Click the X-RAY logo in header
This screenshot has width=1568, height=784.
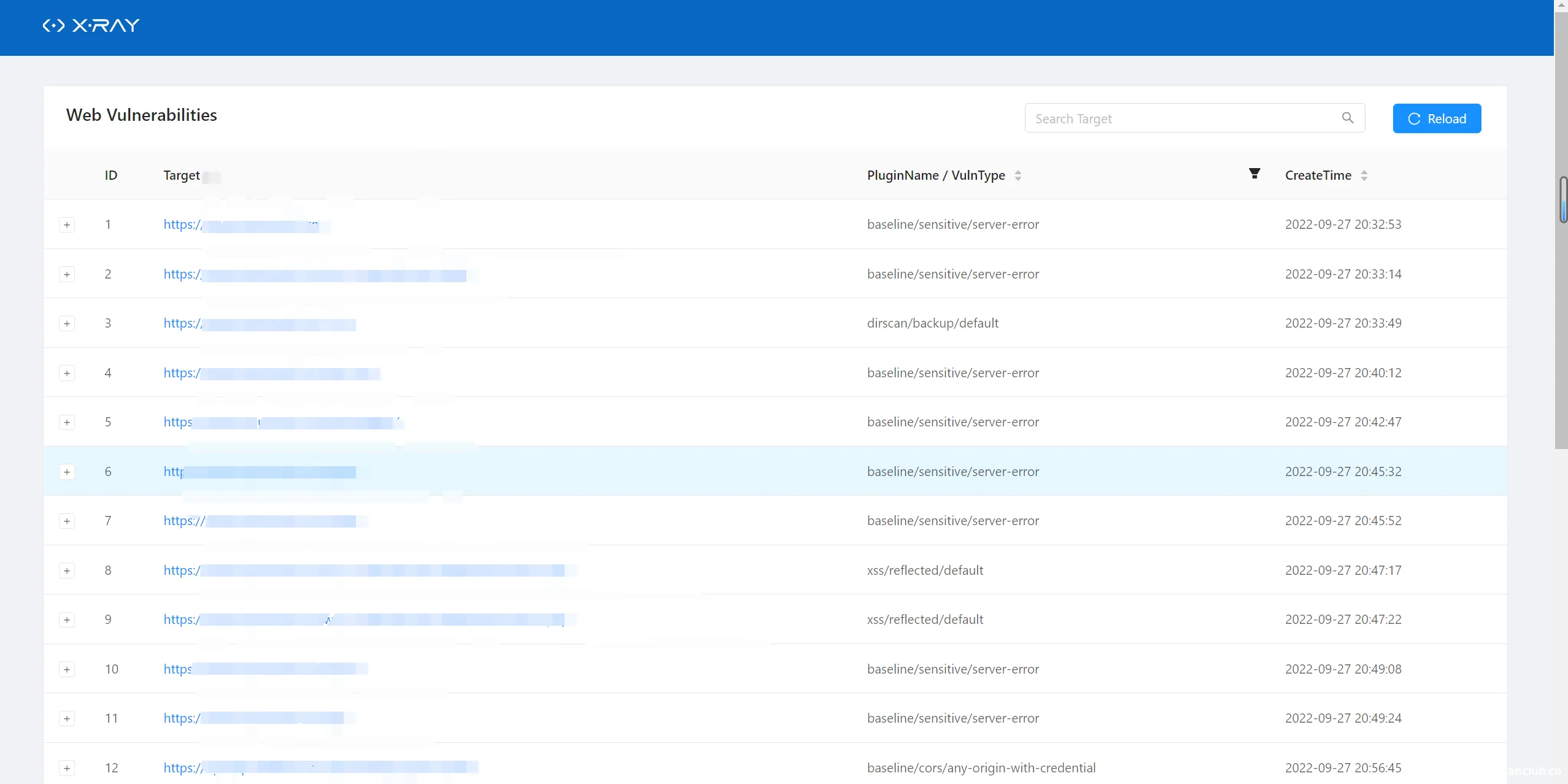[91, 26]
